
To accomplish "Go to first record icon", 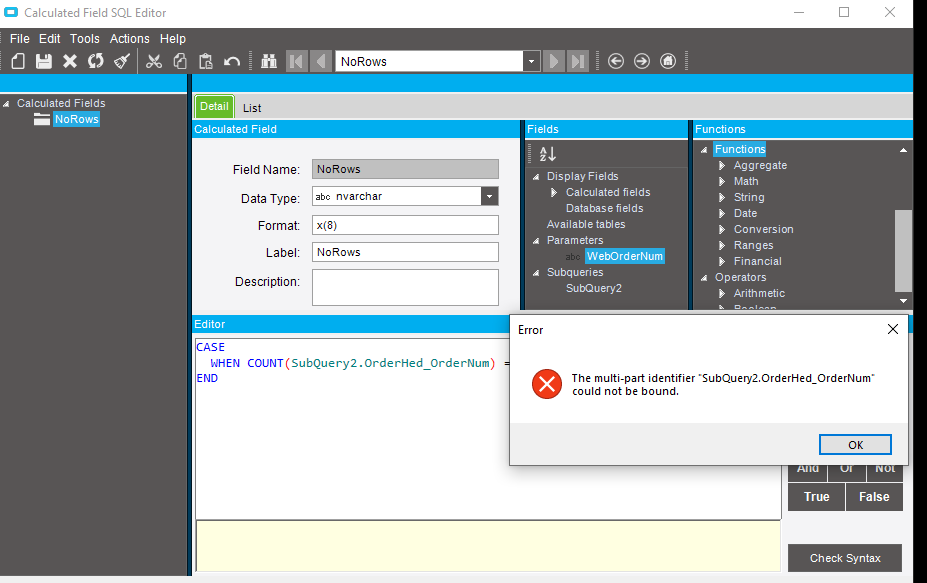I will 297,61.
